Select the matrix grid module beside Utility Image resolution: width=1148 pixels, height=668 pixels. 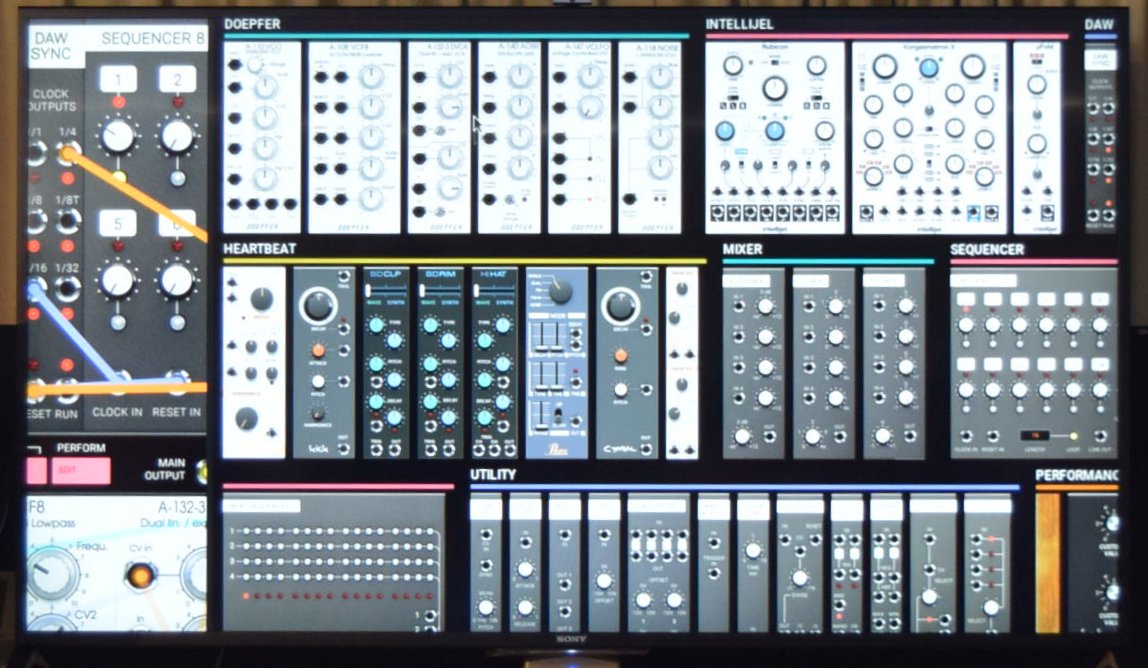point(333,563)
